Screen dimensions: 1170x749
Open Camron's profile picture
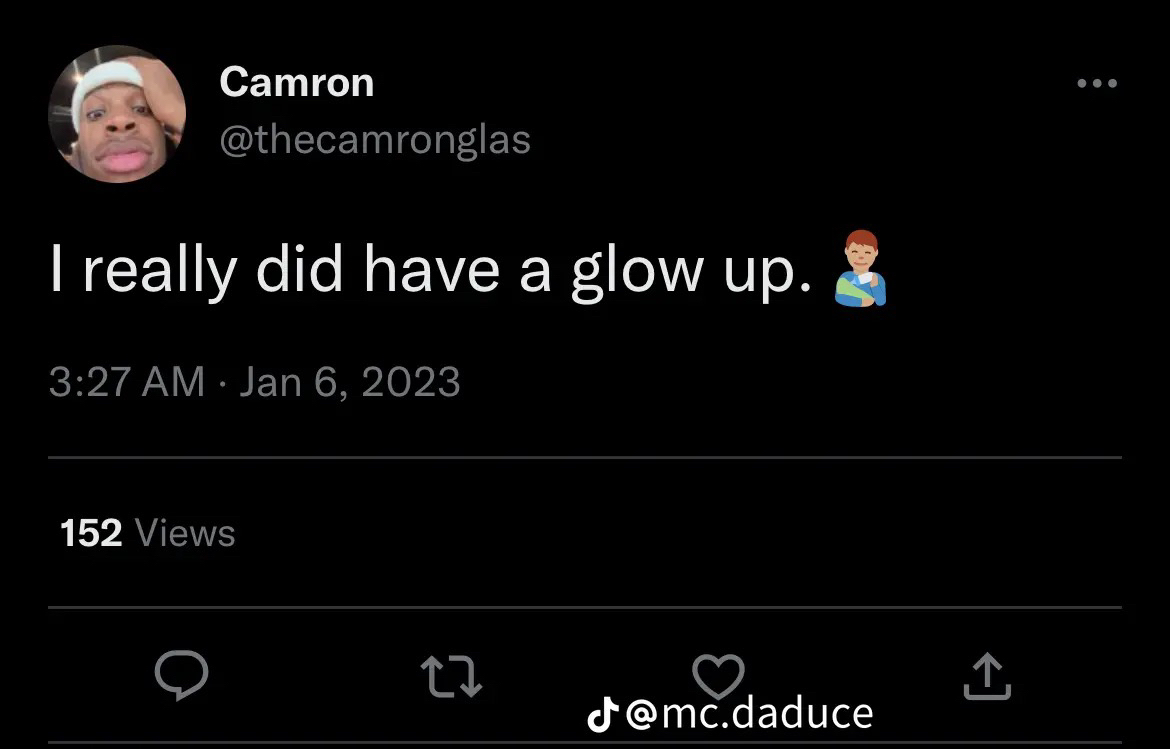[117, 114]
